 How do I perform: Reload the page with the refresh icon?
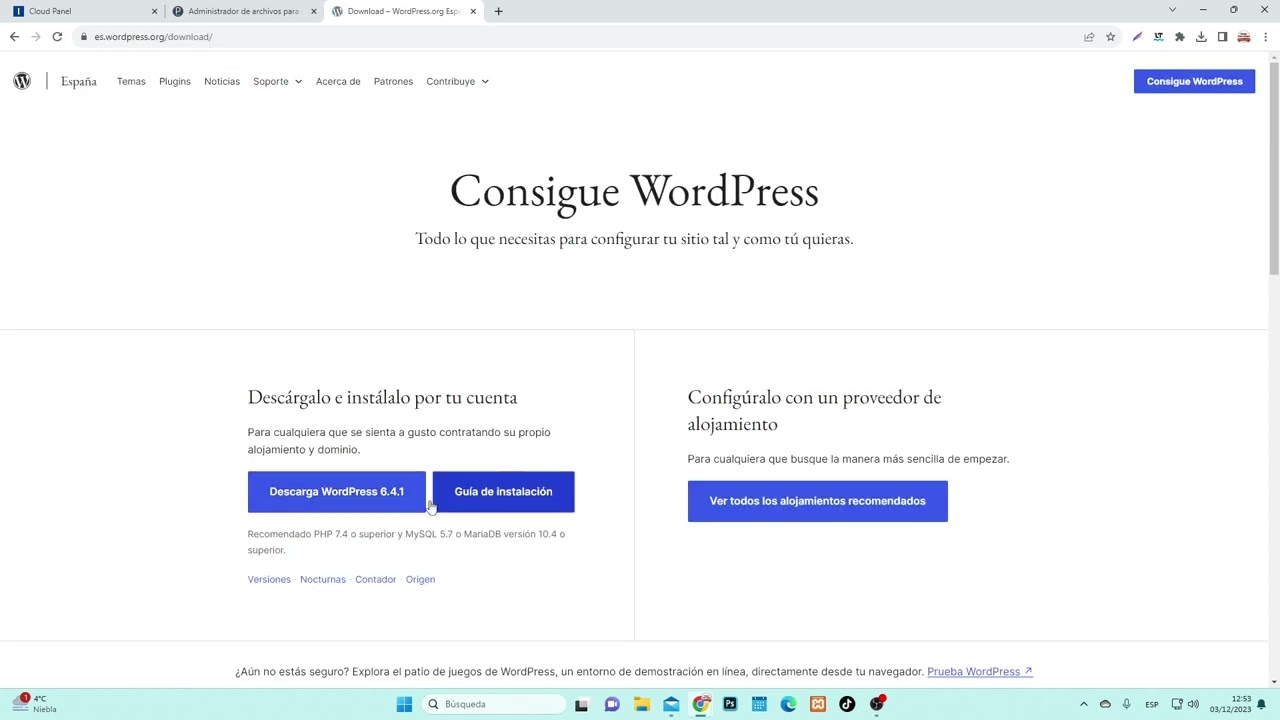57,37
